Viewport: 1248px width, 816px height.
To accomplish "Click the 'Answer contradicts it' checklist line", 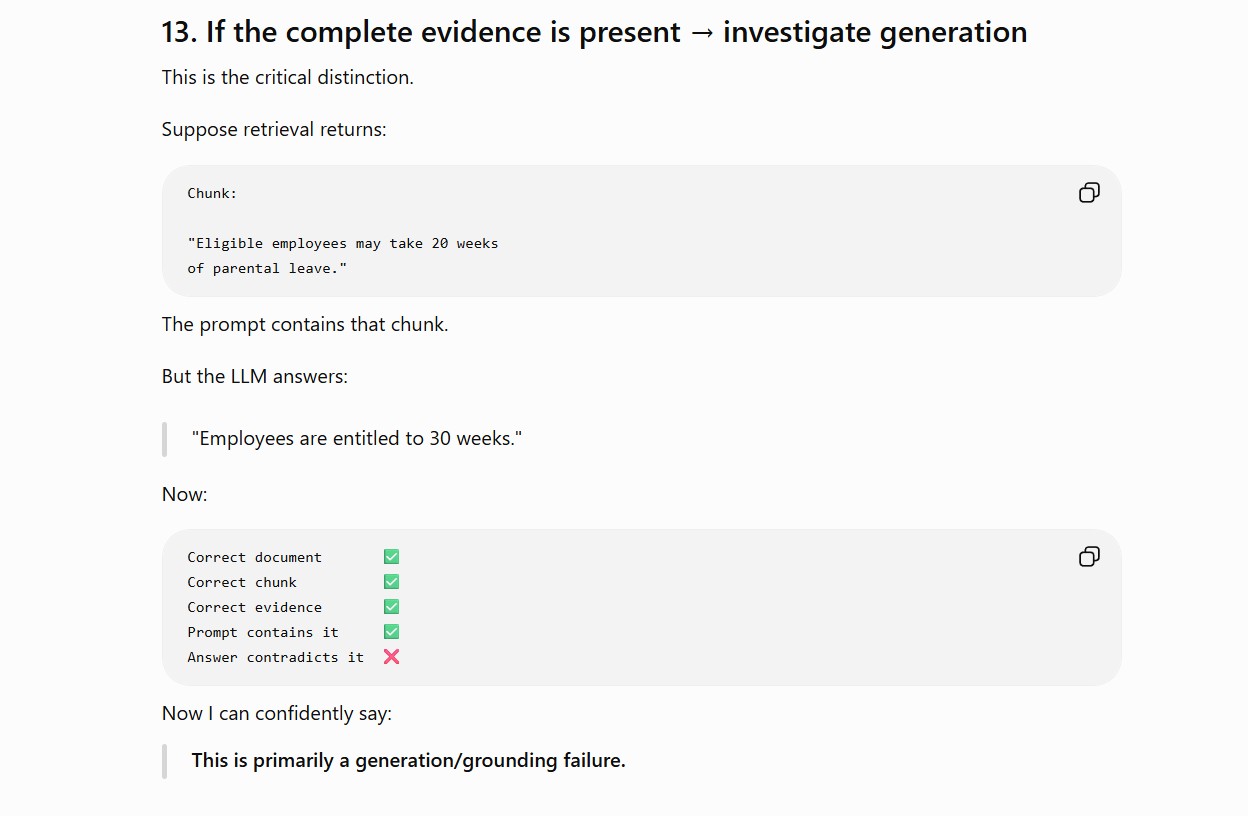I will pyautogui.click(x=275, y=657).
